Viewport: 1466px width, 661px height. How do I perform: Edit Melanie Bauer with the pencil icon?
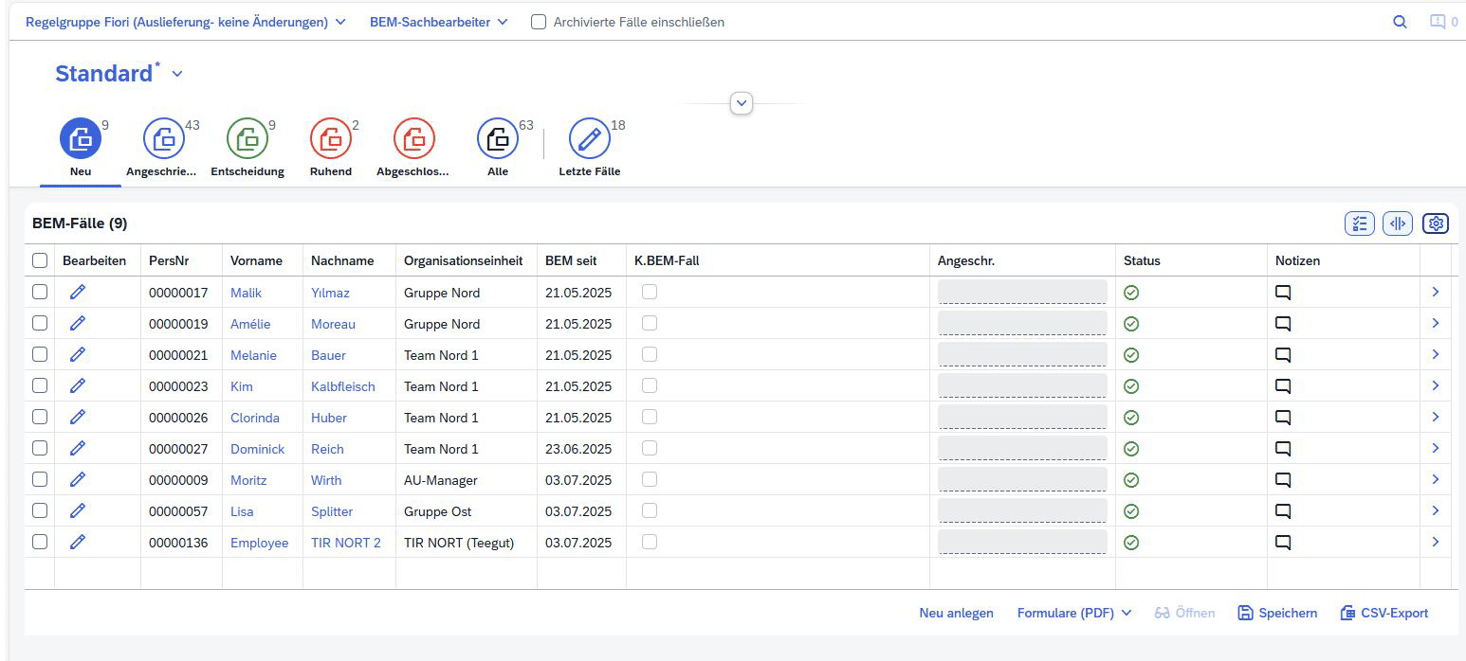coord(77,354)
